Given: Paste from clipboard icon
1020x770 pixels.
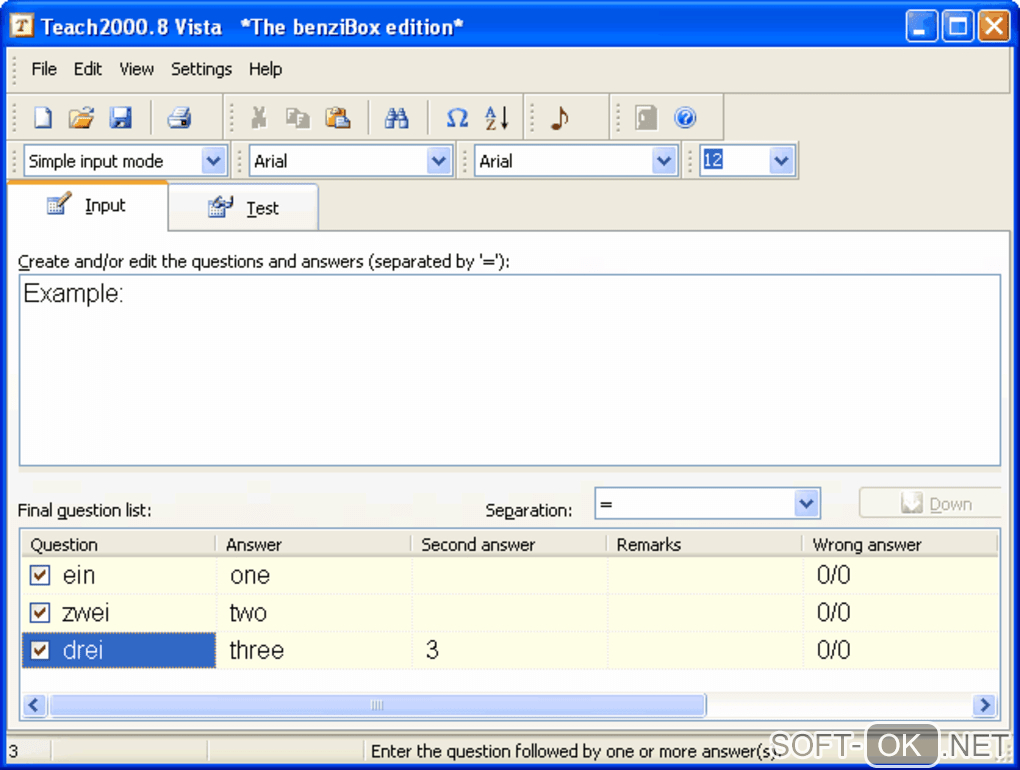Looking at the screenshot, I should pyautogui.click(x=338, y=118).
